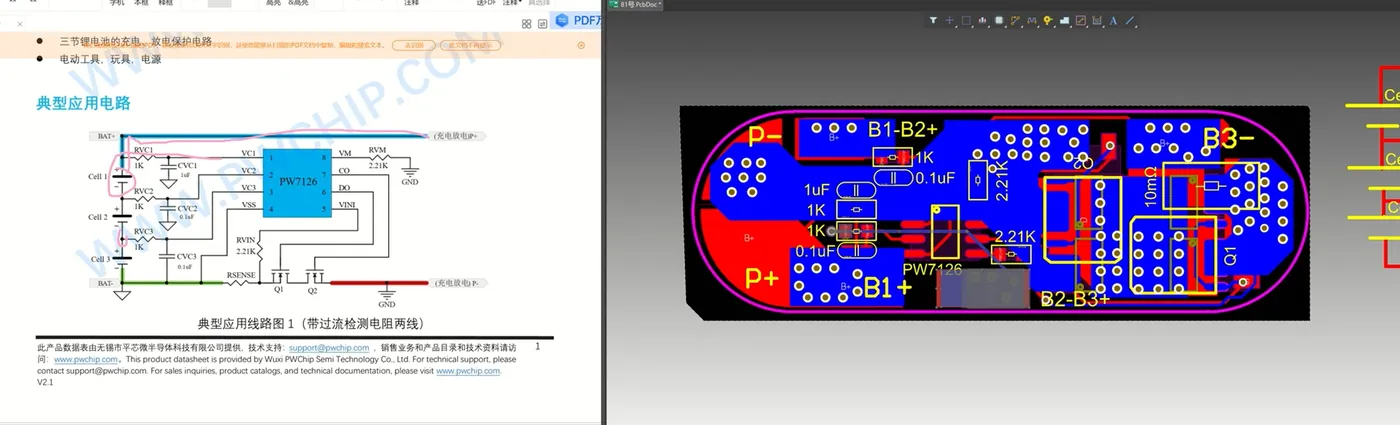Activate the interactive routing tool
The image size is (1400, 425).
click(x=1015, y=20)
